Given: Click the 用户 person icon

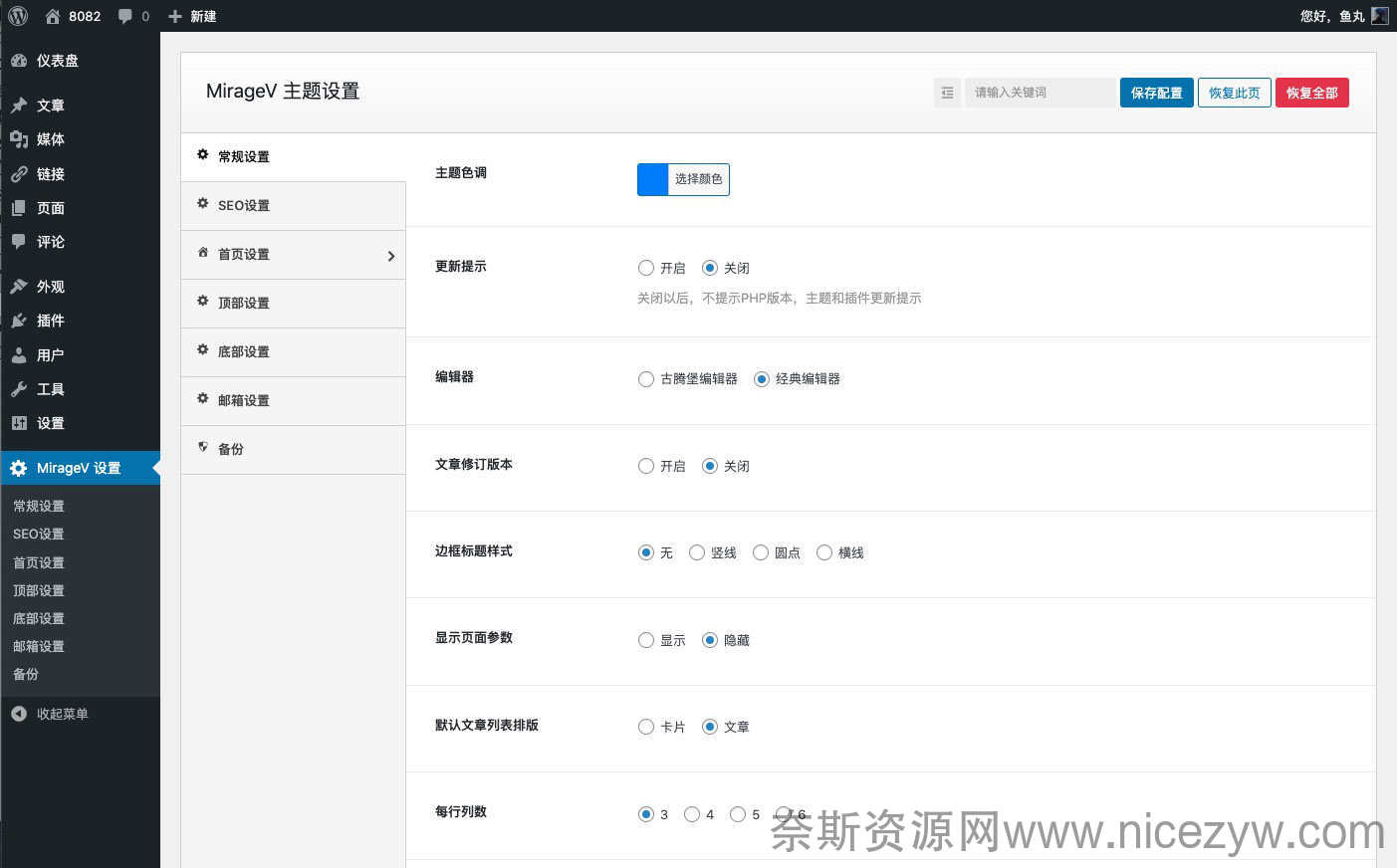Looking at the screenshot, I should [19, 355].
